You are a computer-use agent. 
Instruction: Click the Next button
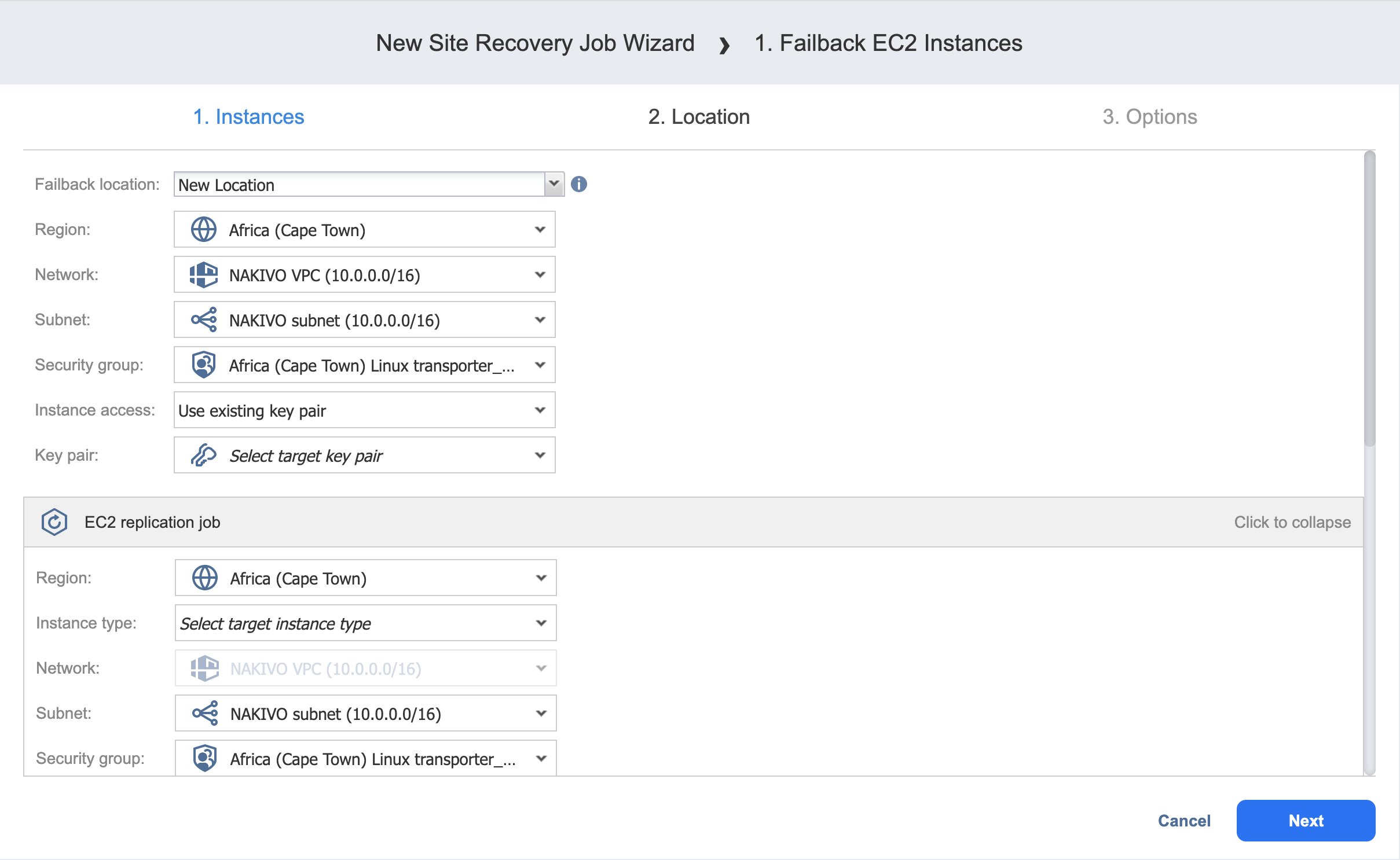pyautogui.click(x=1305, y=820)
